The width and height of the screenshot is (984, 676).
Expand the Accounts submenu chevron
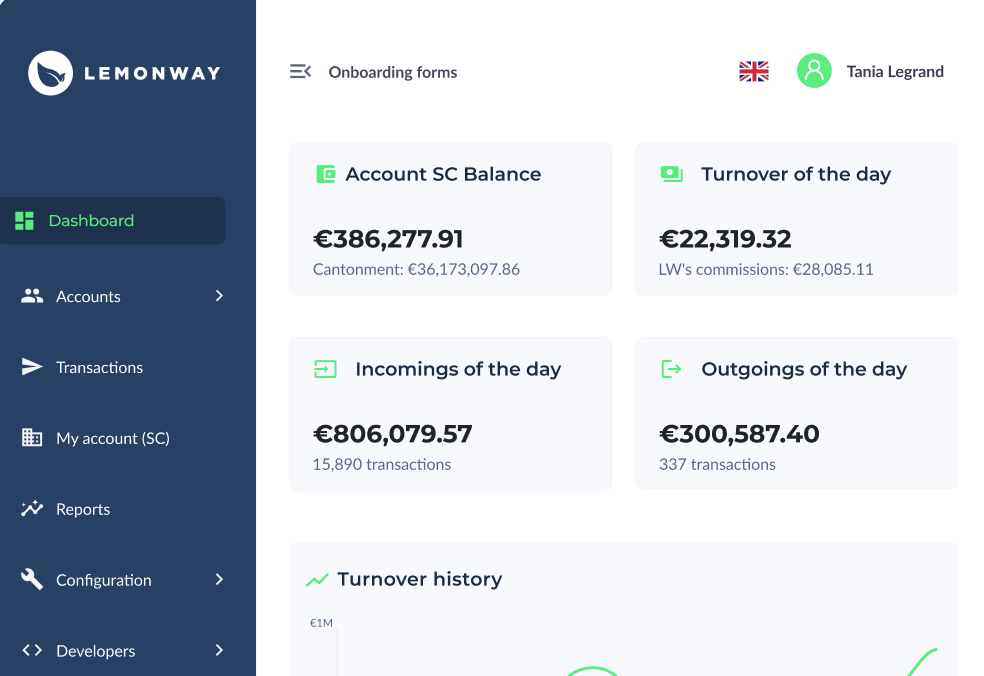(x=219, y=296)
